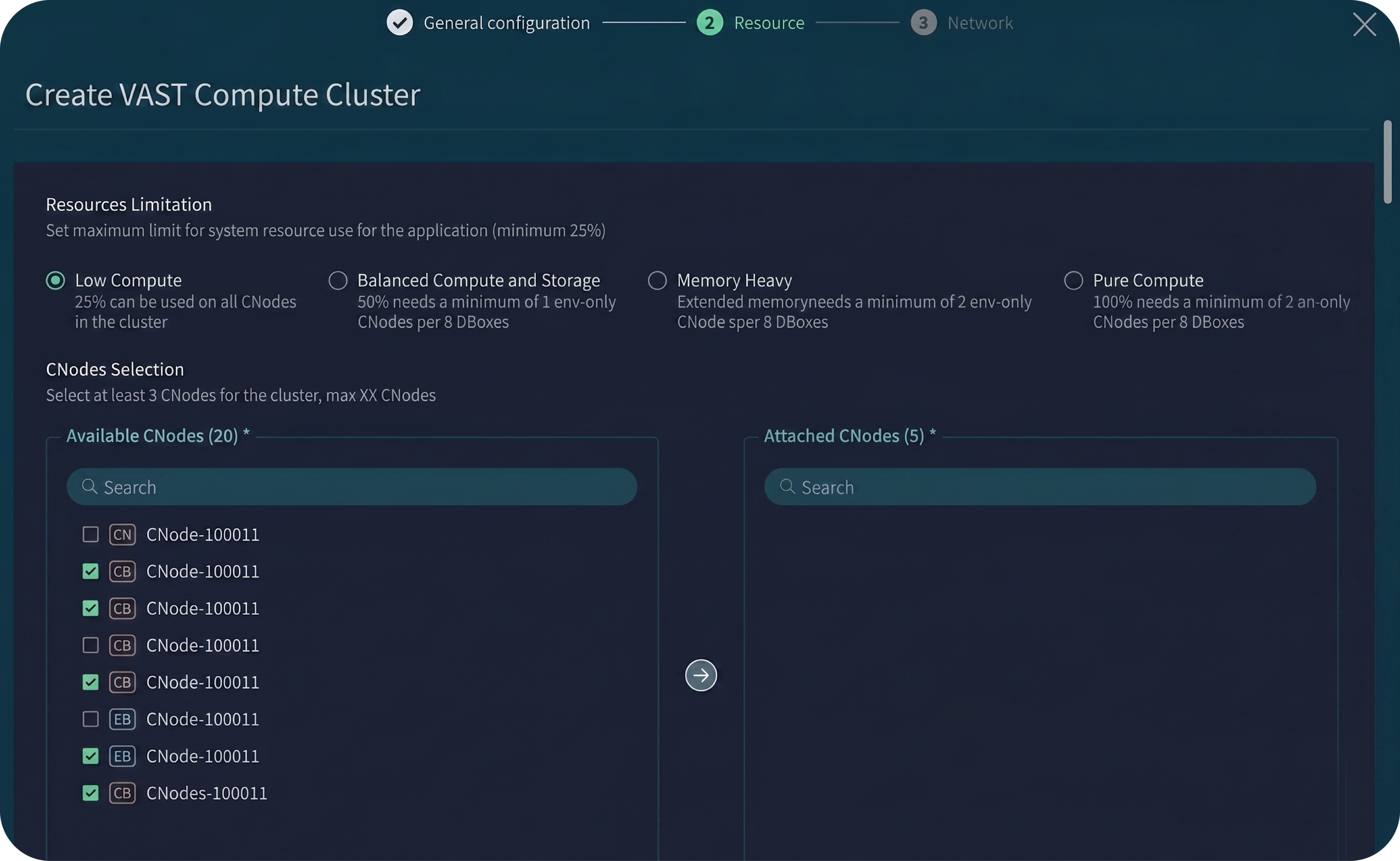Click the step 3 number badge for Network

924,23
